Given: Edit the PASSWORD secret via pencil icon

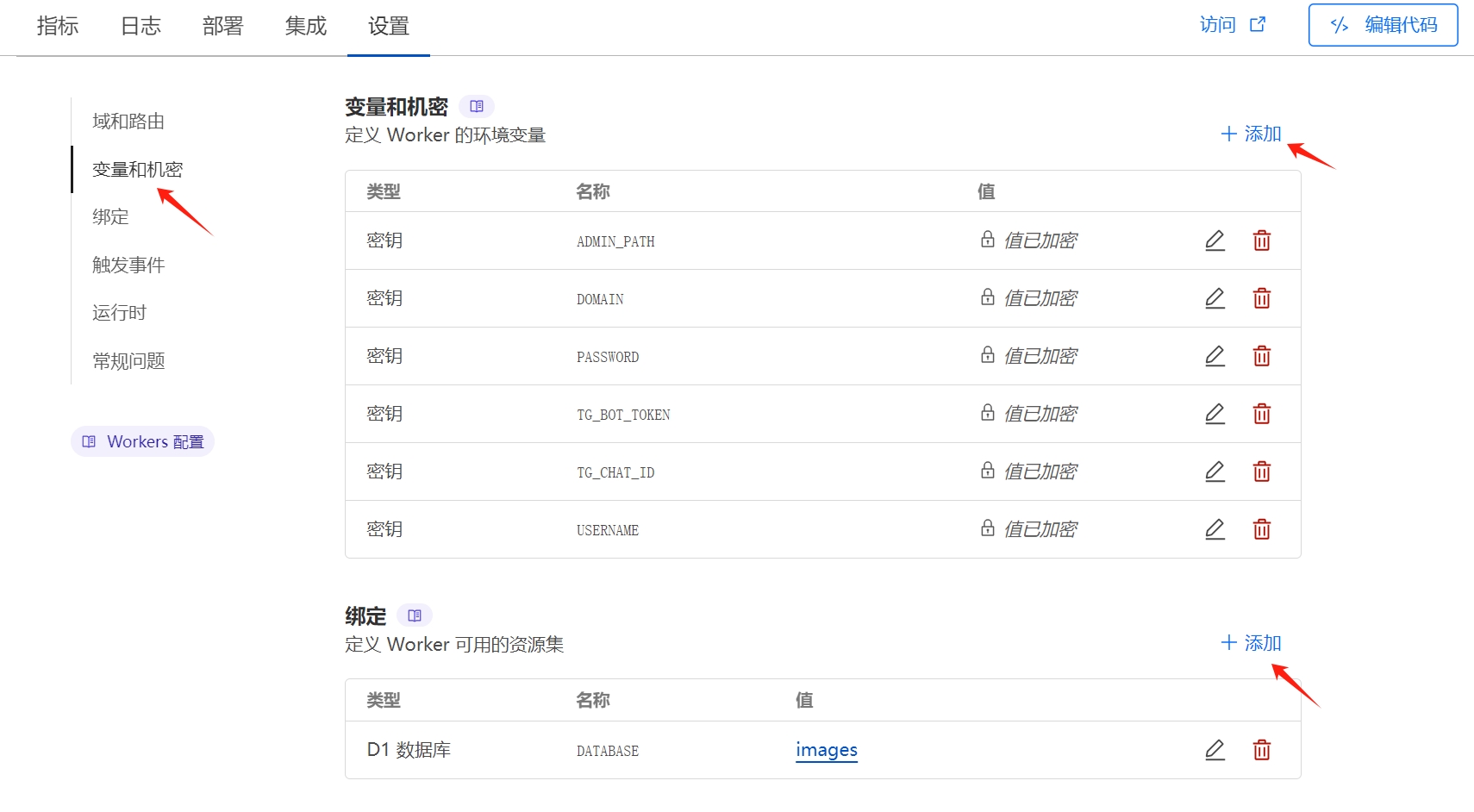Looking at the screenshot, I should (x=1215, y=356).
